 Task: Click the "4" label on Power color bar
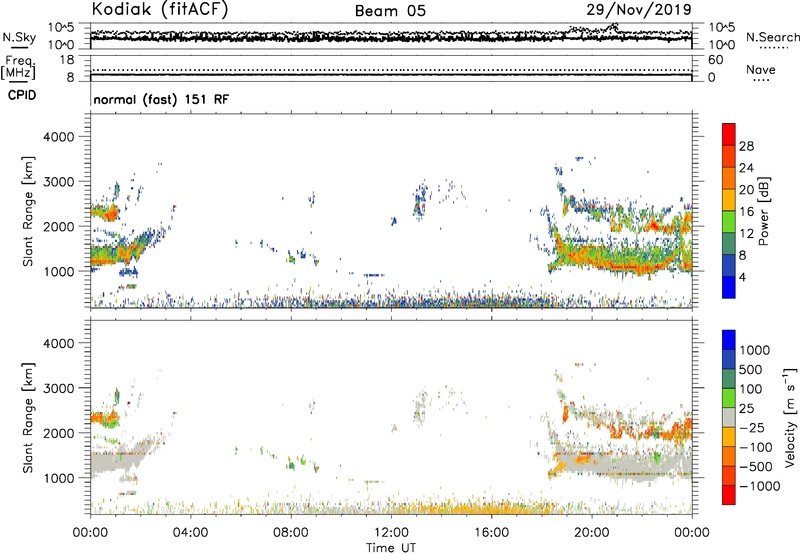(x=742, y=278)
